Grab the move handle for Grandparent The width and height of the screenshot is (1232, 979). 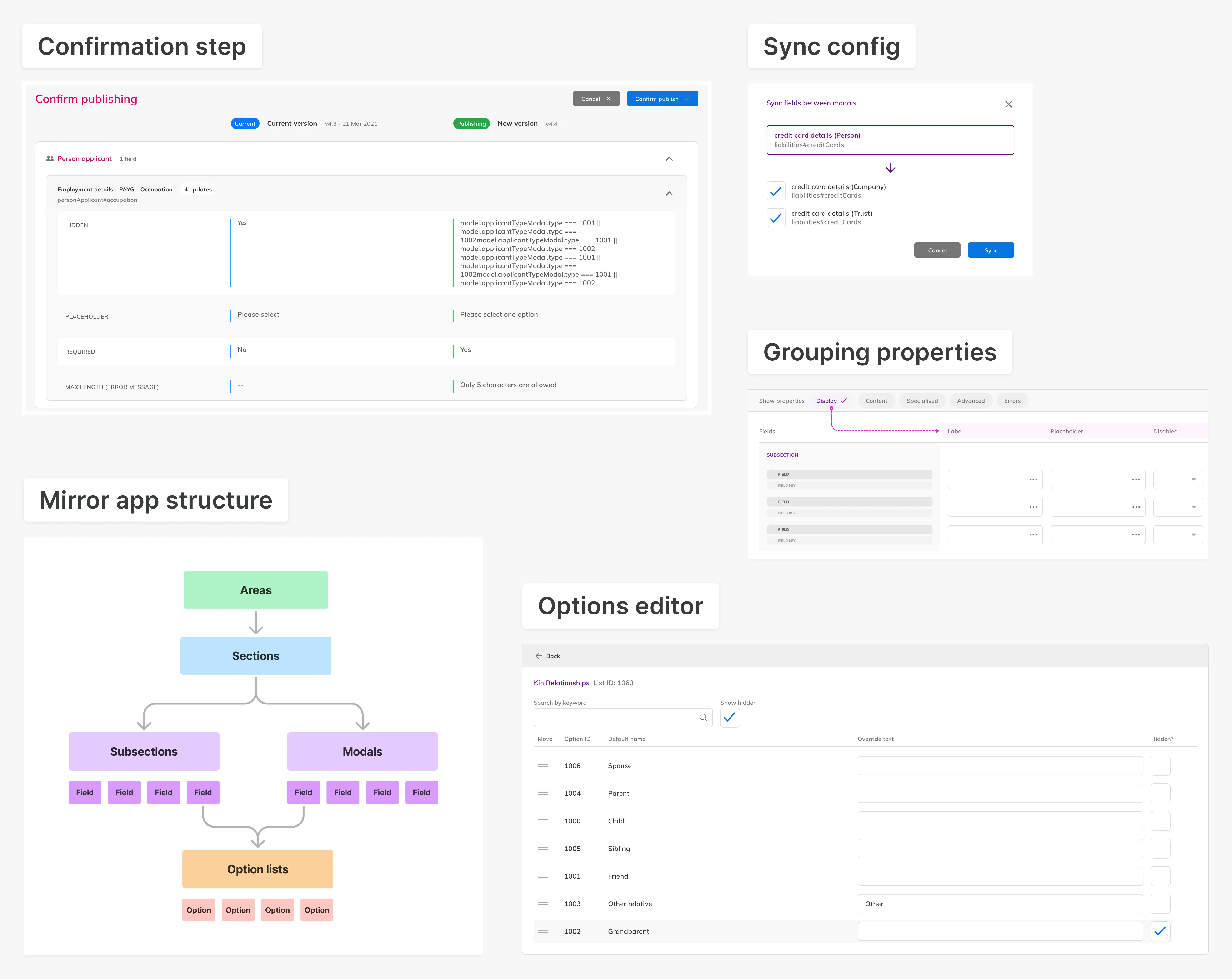[543, 932]
